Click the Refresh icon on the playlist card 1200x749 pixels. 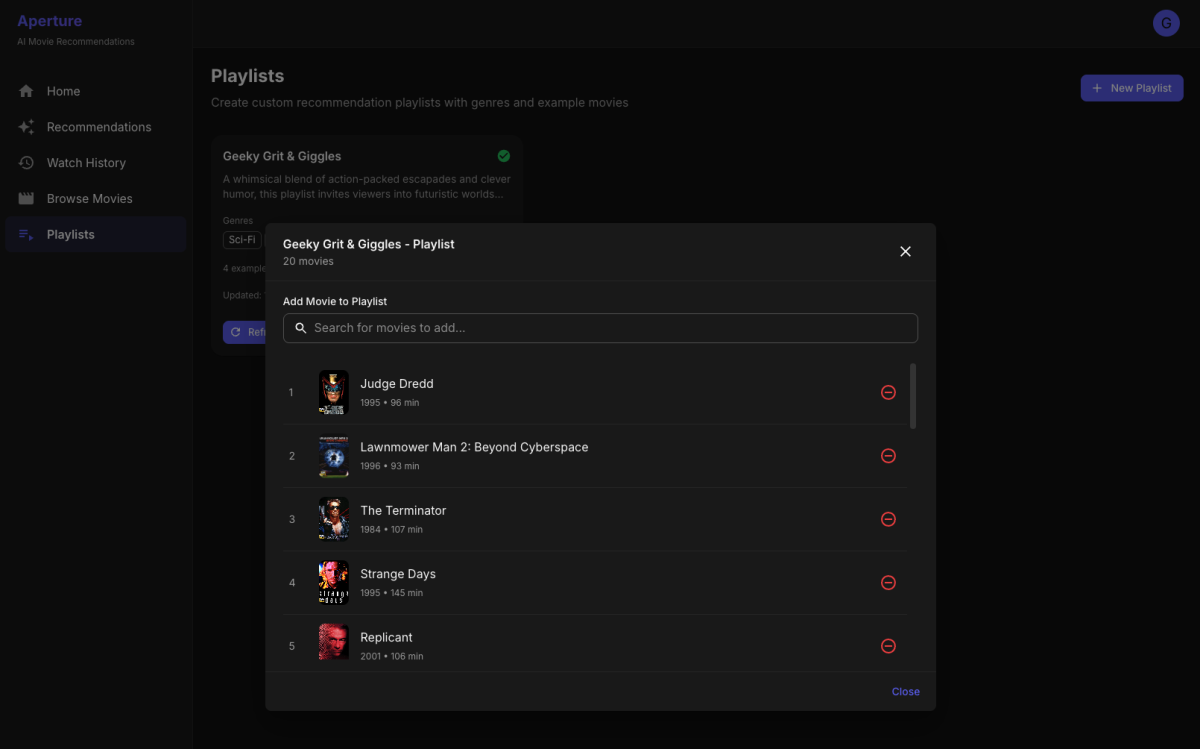pos(236,331)
